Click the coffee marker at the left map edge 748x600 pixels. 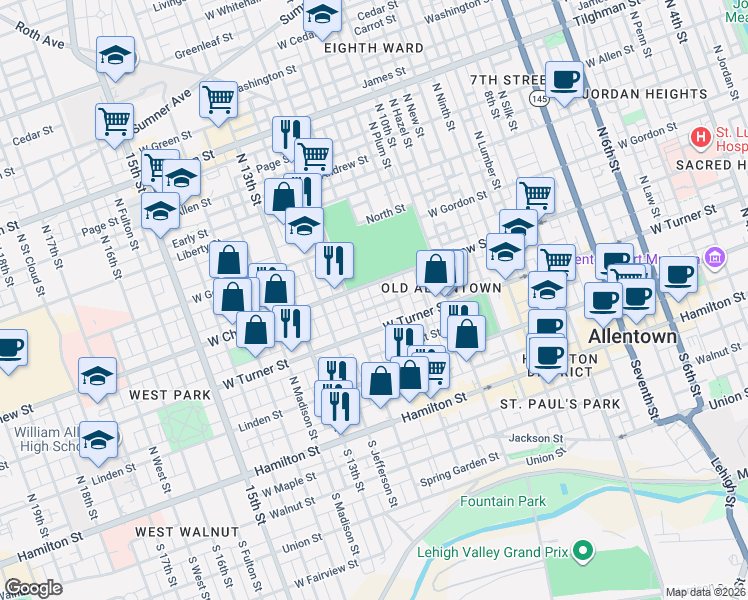tap(10, 348)
